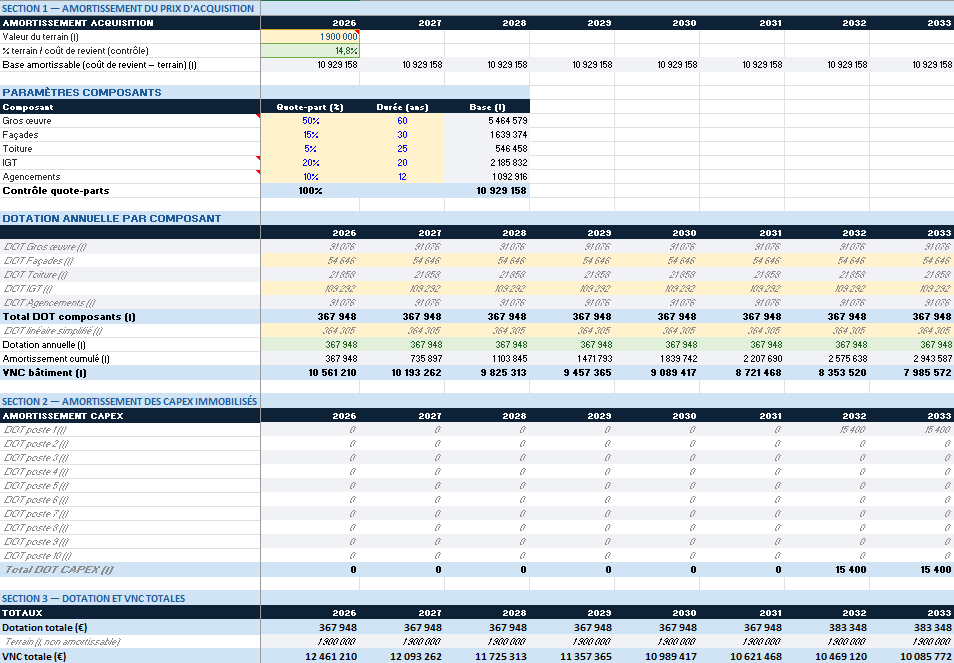Click the '% terrain / coût de revient (contrôle)' label

point(75,50)
